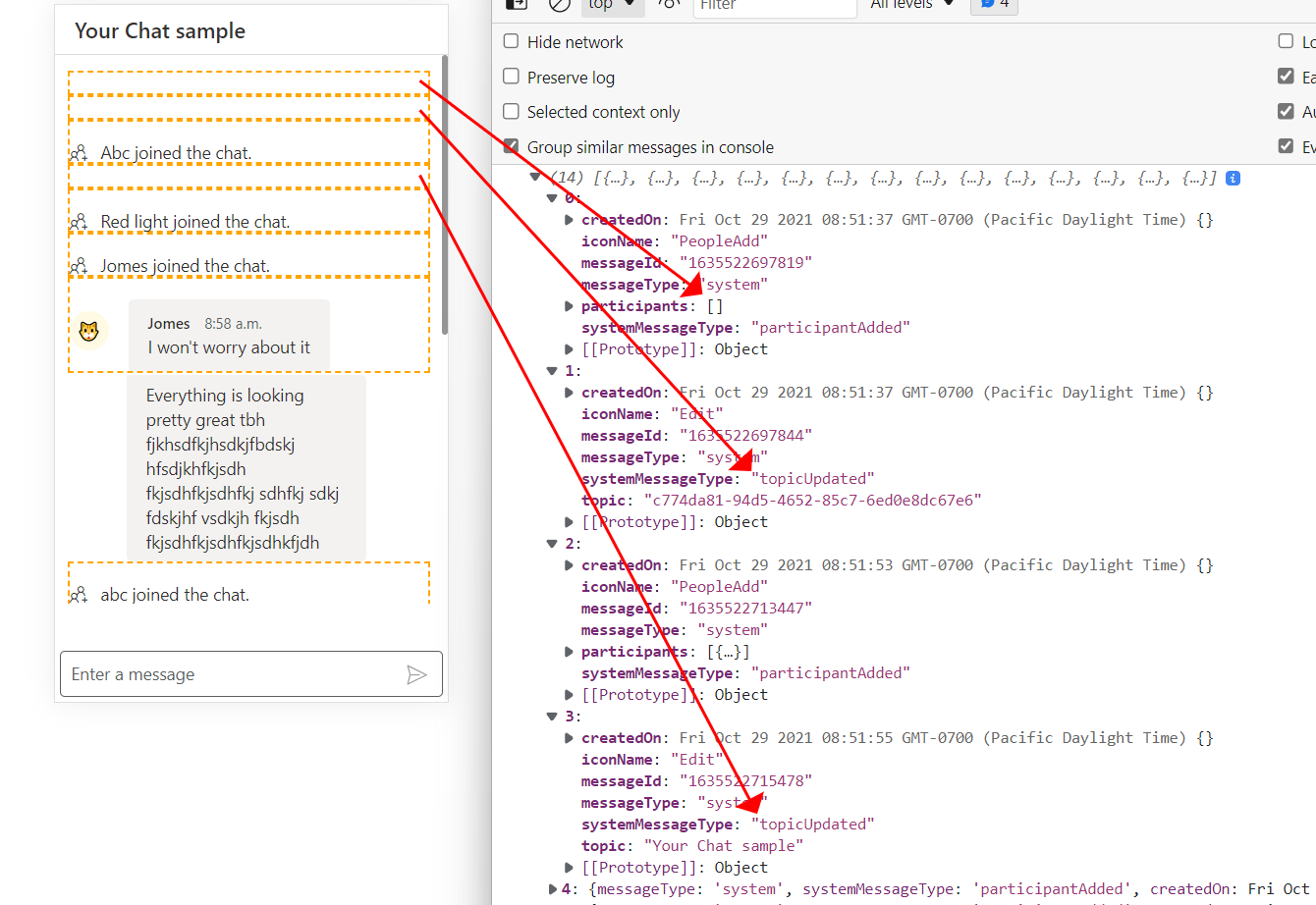
Task: Uncheck Group similar messages in console
Action: tap(511, 146)
